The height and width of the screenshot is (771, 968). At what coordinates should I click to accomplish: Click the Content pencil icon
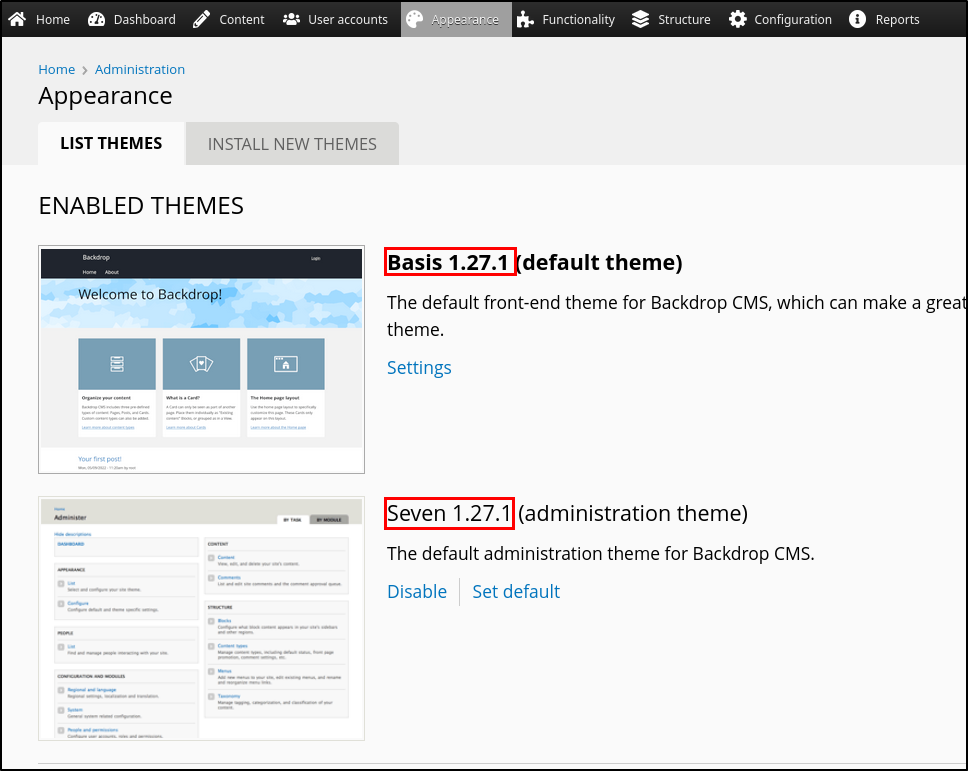[201, 19]
